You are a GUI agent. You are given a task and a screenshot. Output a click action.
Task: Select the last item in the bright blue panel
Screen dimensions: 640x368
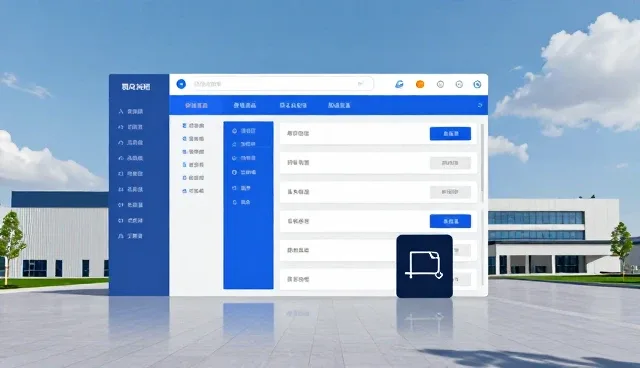coord(242,202)
